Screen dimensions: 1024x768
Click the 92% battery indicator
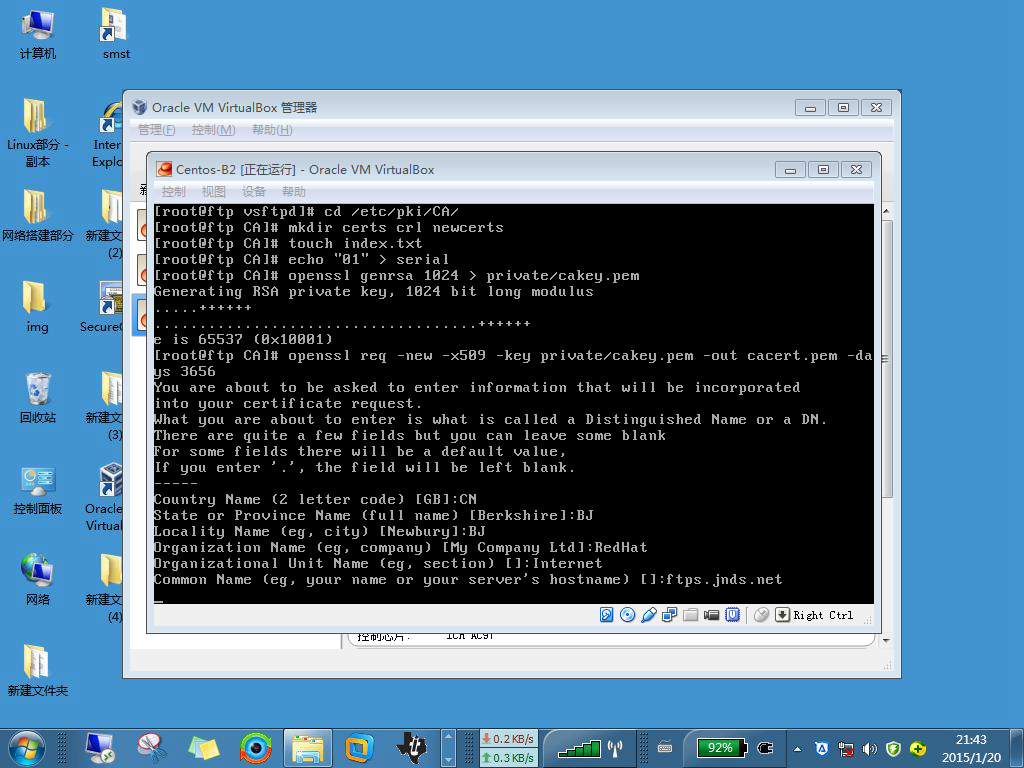[721, 748]
